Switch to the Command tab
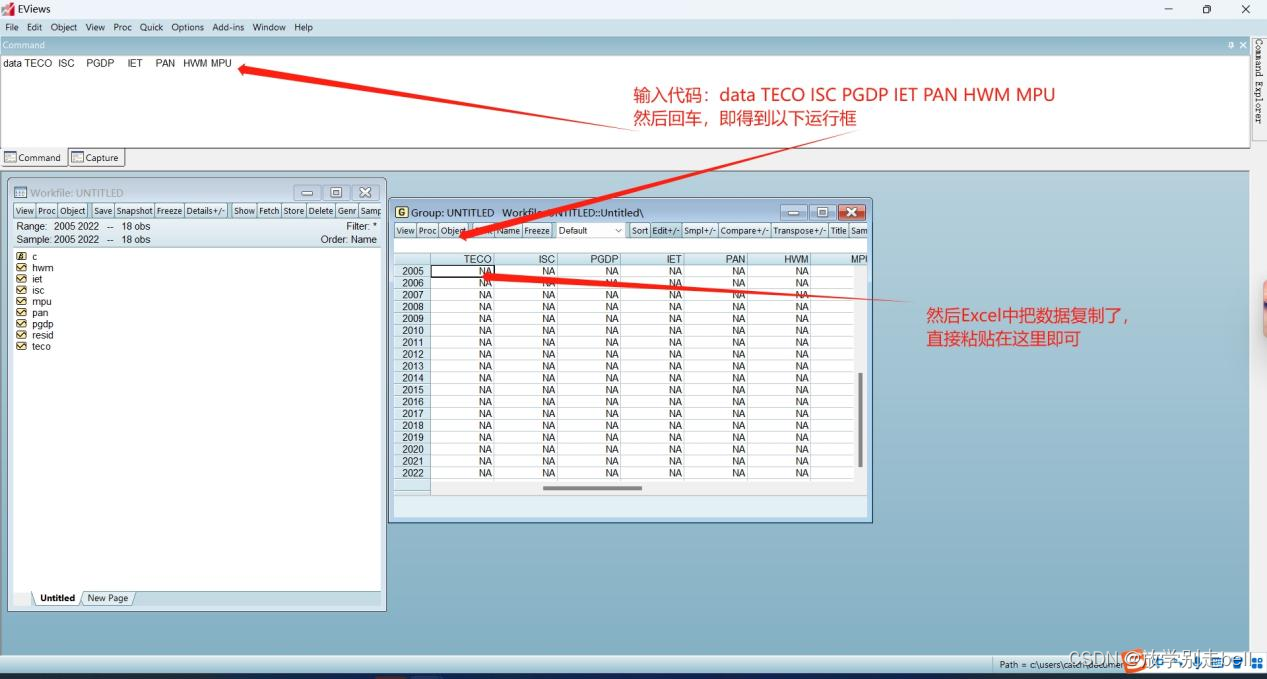The width and height of the screenshot is (1267, 679). (x=33, y=157)
